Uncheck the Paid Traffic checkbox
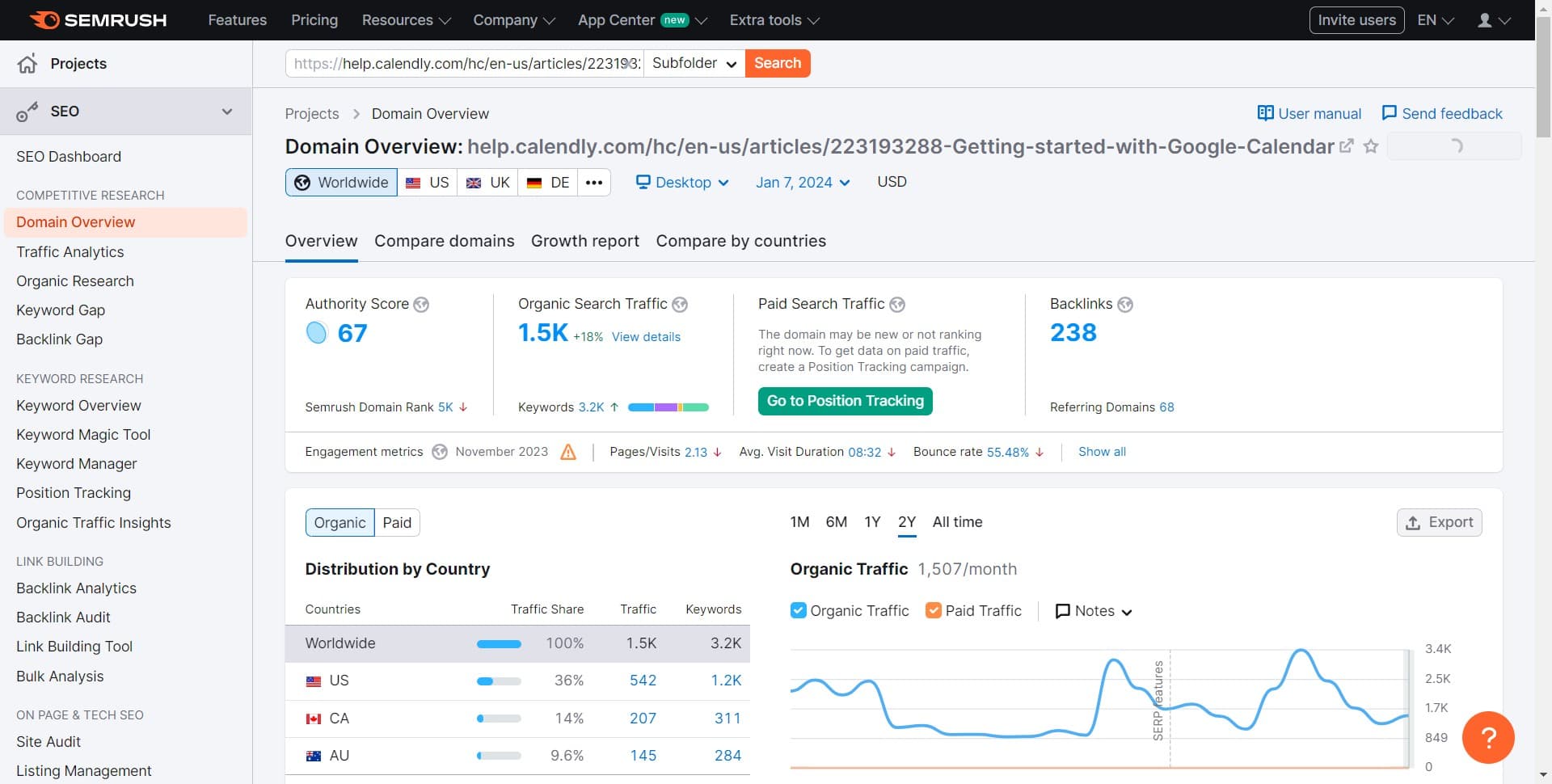 point(935,611)
